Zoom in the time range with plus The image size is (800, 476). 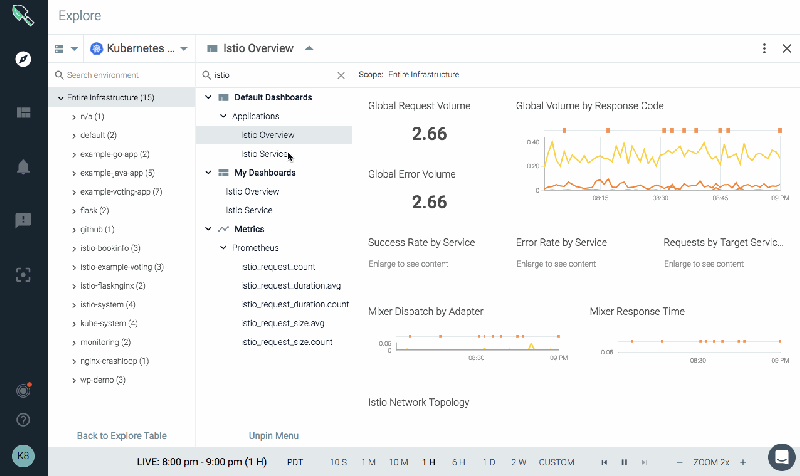pos(743,462)
